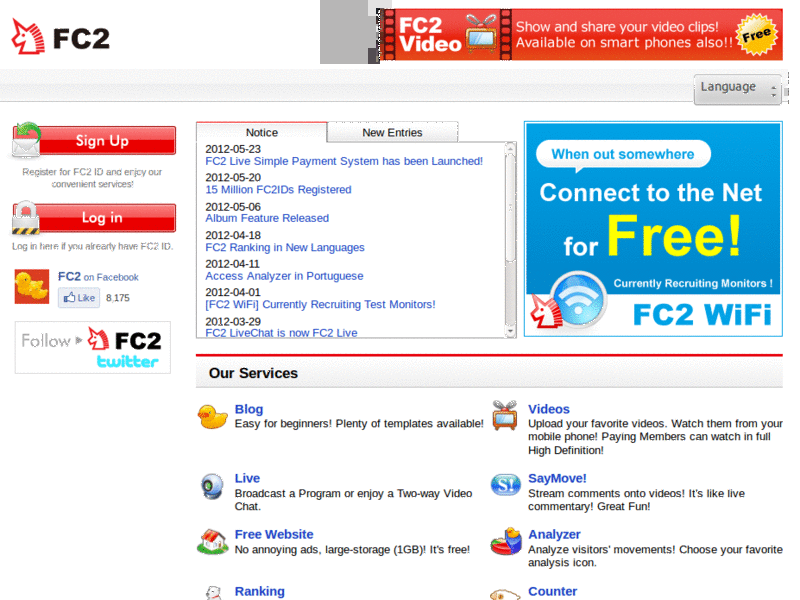Switch to the New Entries tab
800x600 pixels.
coord(392,133)
